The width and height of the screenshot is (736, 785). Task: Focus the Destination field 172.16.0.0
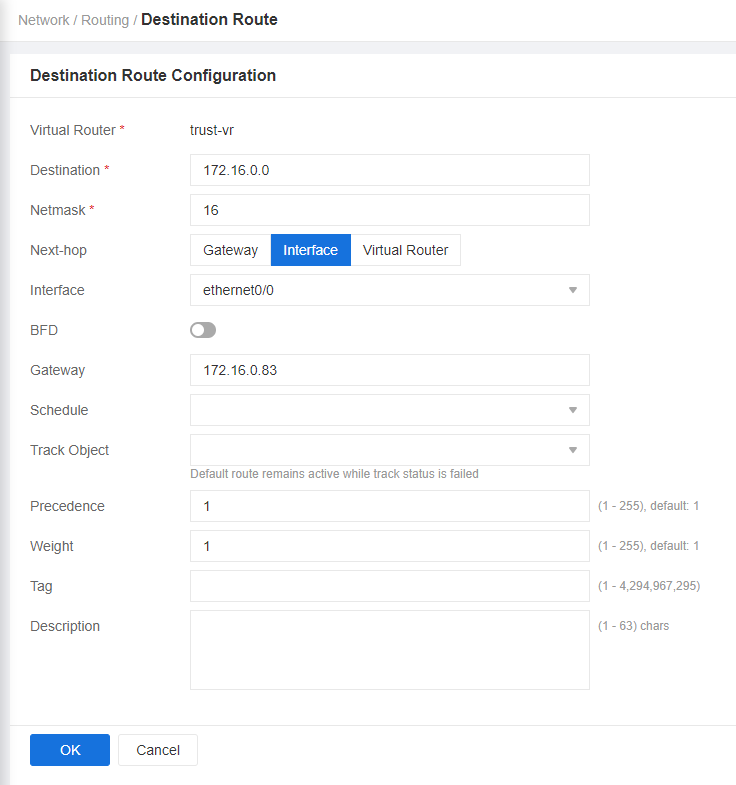coord(390,170)
